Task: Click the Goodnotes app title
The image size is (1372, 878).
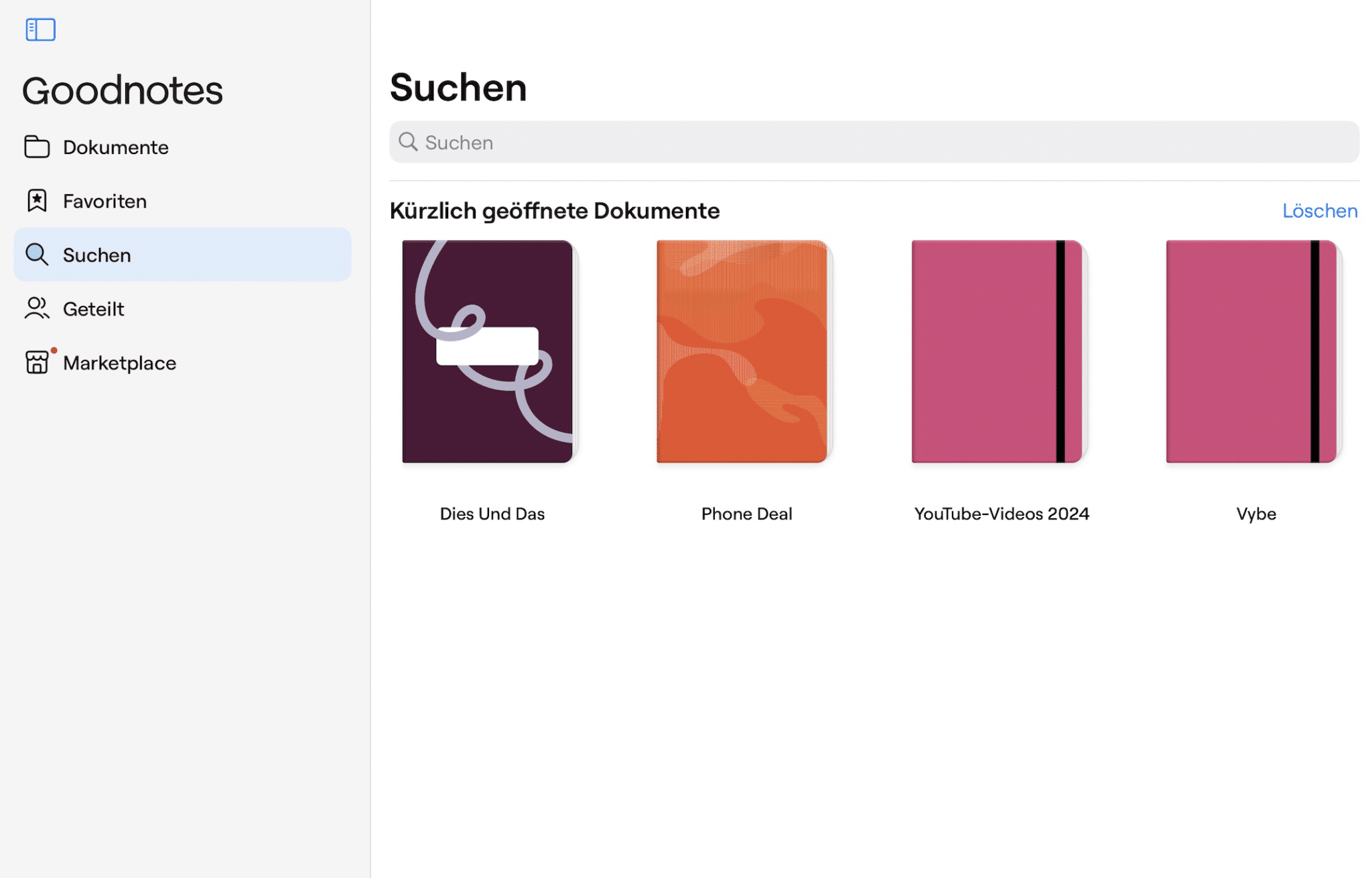Action: point(123,90)
